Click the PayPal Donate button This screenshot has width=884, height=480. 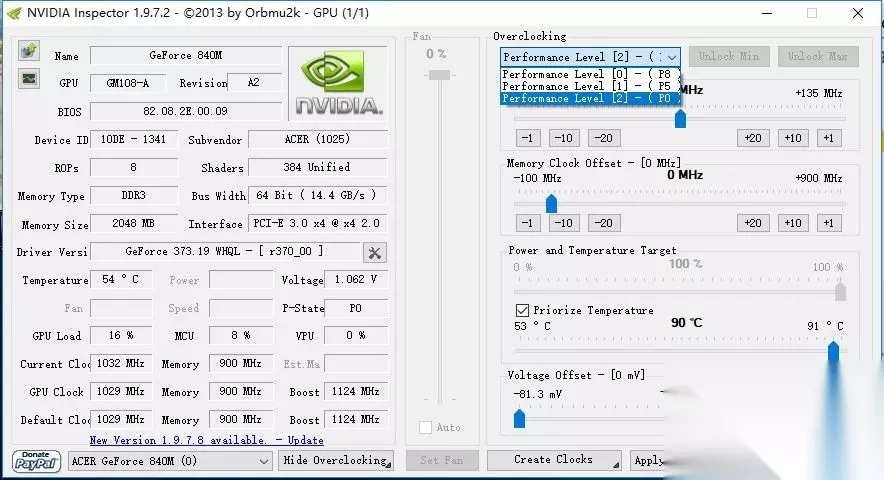click(x=36, y=461)
